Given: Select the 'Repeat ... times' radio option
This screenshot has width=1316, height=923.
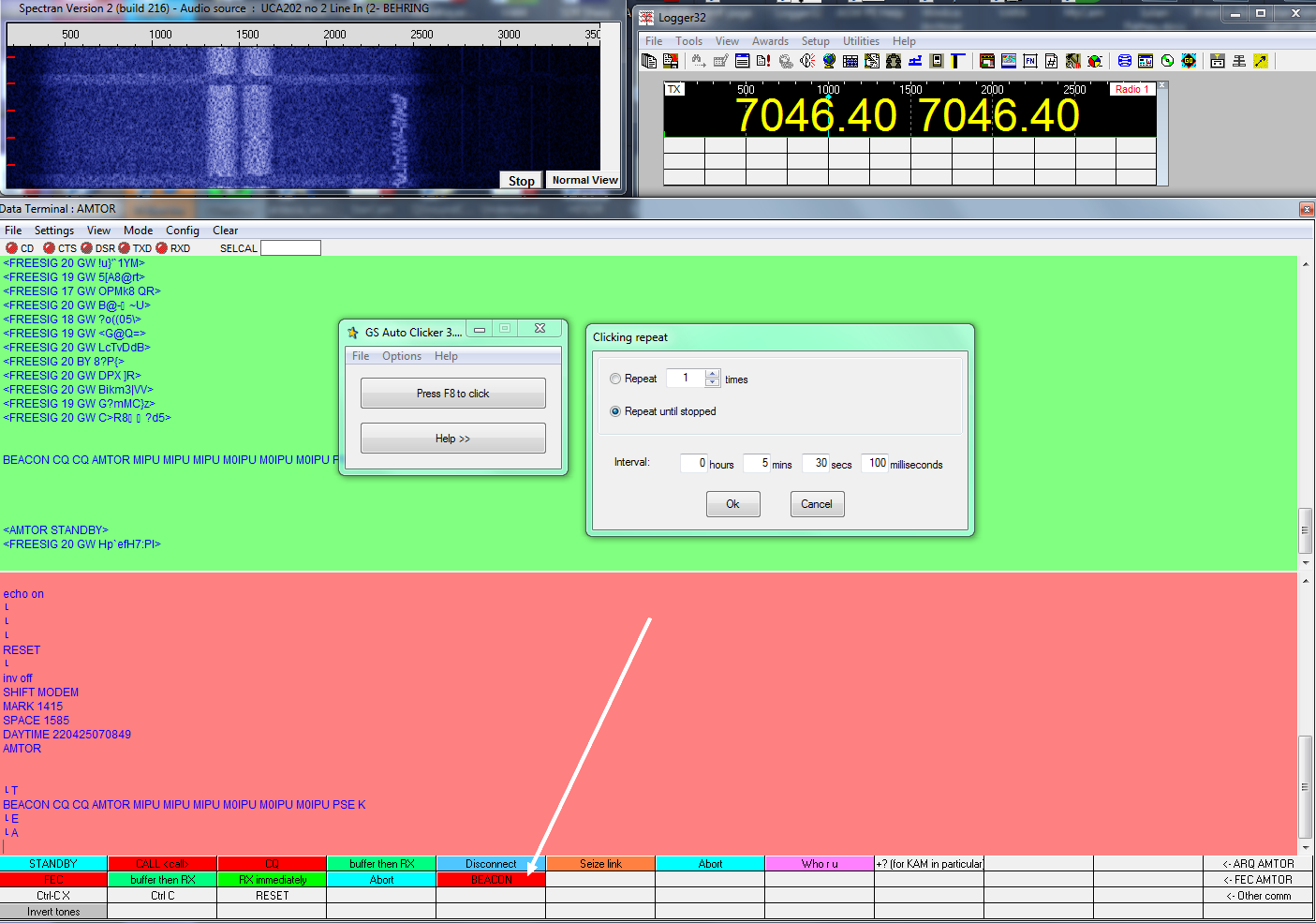Looking at the screenshot, I should [x=615, y=379].
